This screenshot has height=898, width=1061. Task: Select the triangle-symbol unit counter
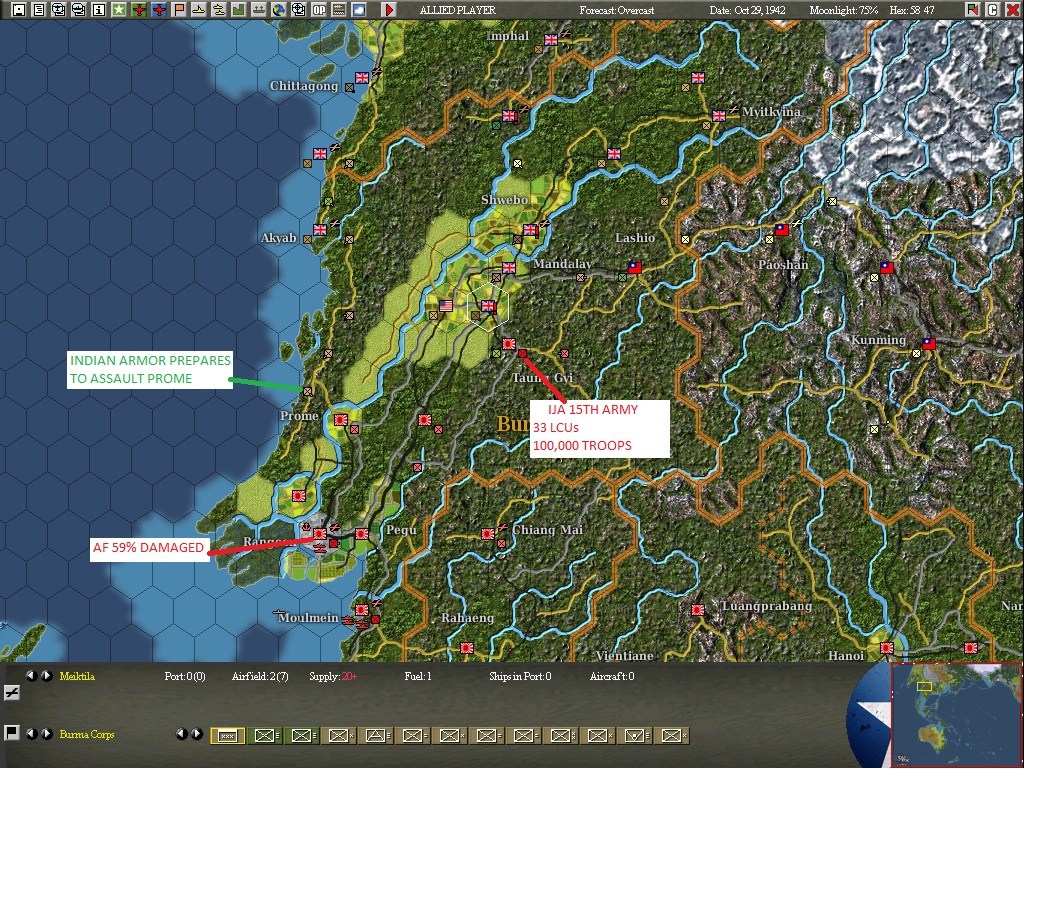pos(376,736)
